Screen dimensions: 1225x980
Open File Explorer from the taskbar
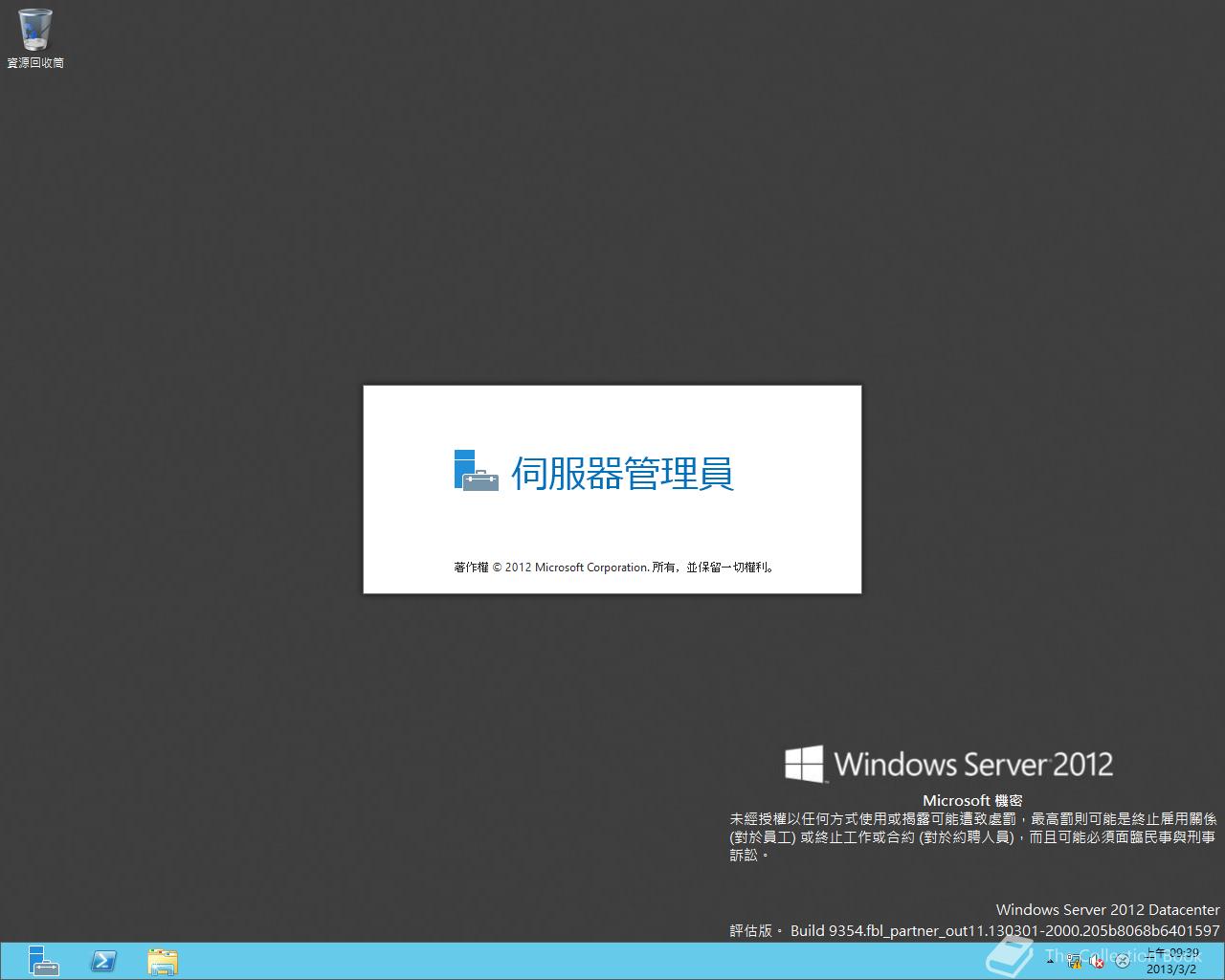pos(162,961)
